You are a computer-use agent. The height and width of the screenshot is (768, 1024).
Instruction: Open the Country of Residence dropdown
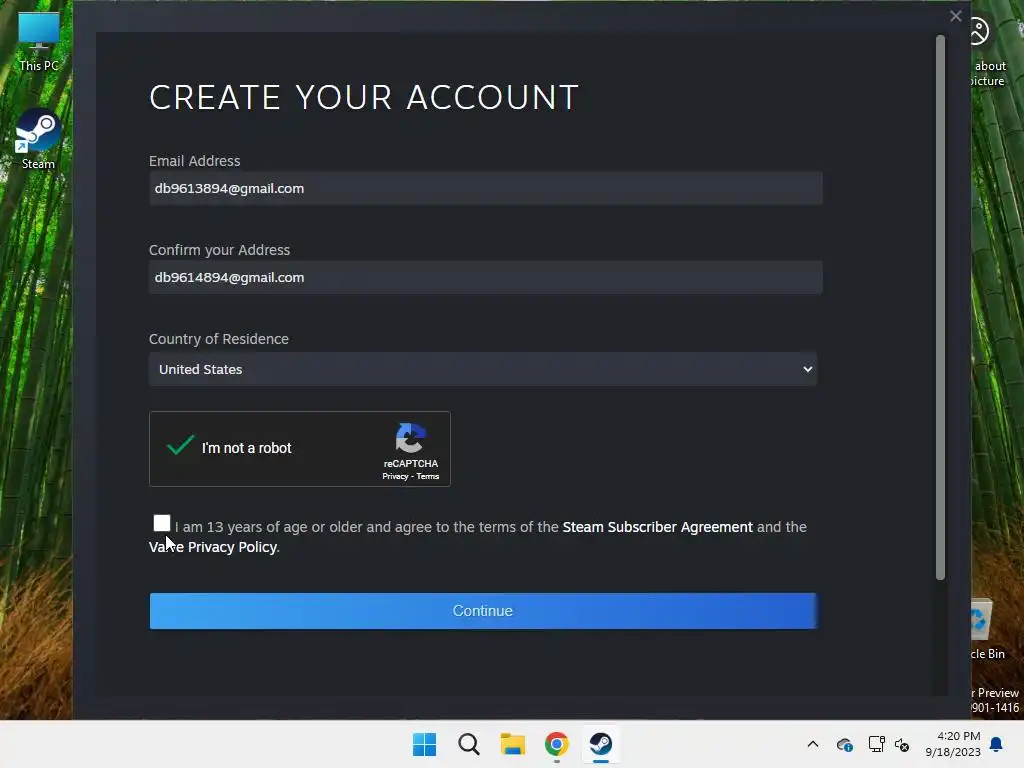[x=483, y=370]
